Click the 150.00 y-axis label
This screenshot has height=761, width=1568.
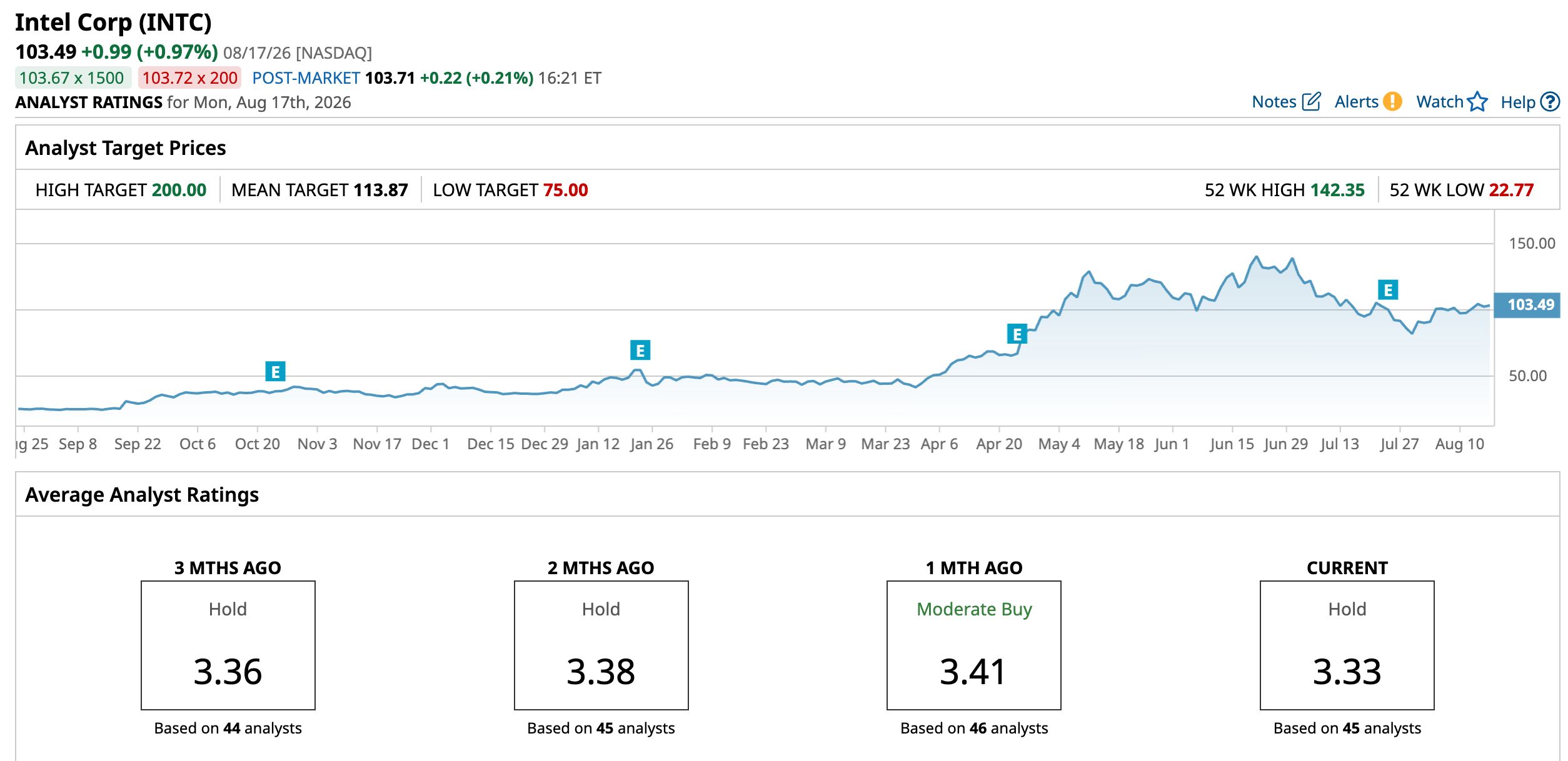point(1532,244)
